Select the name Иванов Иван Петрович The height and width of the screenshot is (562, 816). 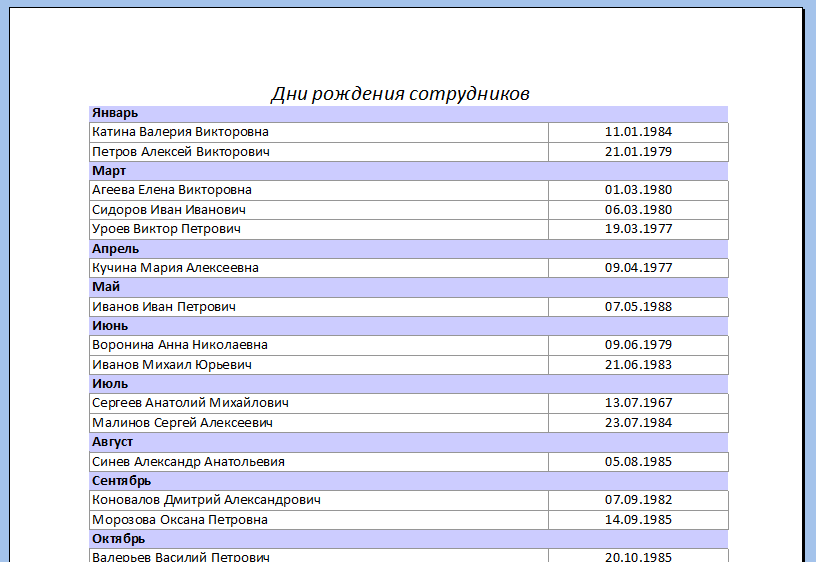pos(163,307)
